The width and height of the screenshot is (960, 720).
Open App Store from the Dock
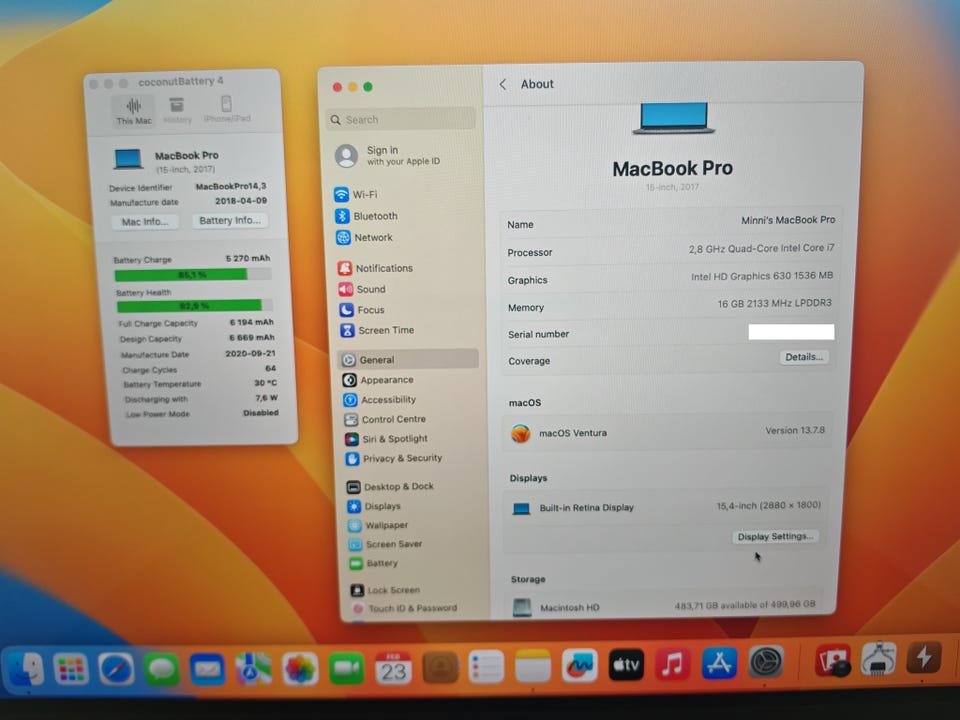point(719,663)
